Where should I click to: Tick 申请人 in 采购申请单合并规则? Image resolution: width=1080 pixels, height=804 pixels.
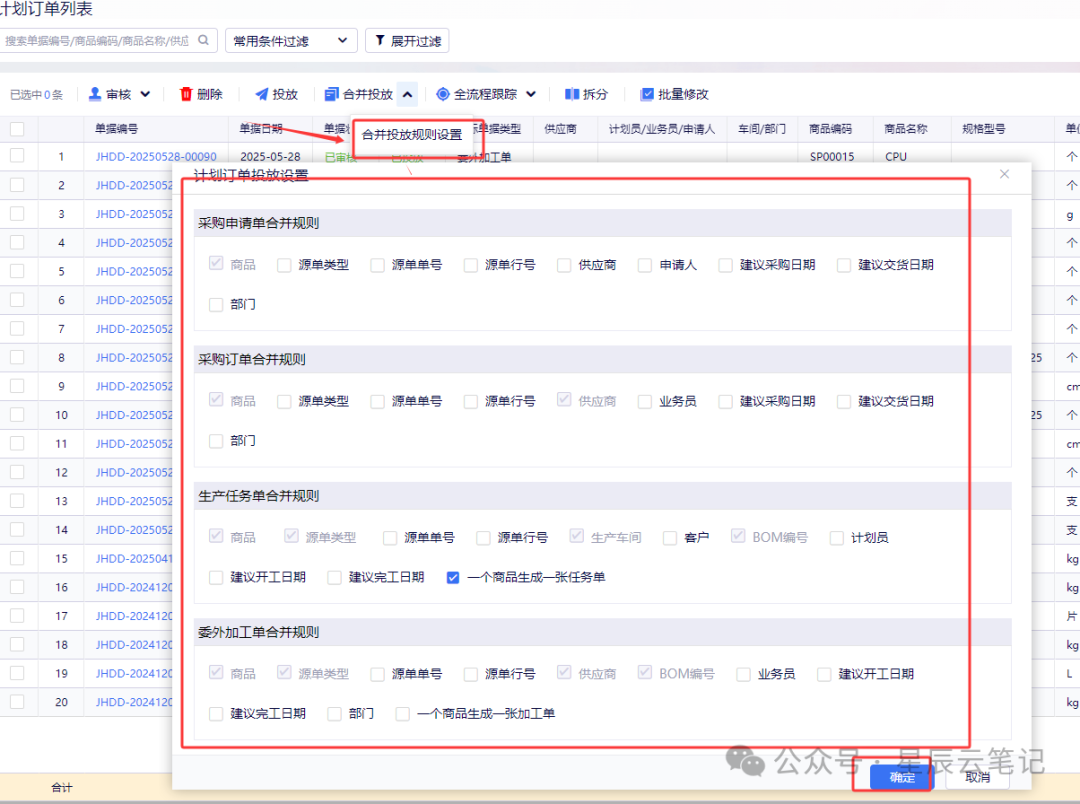(x=645, y=265)
